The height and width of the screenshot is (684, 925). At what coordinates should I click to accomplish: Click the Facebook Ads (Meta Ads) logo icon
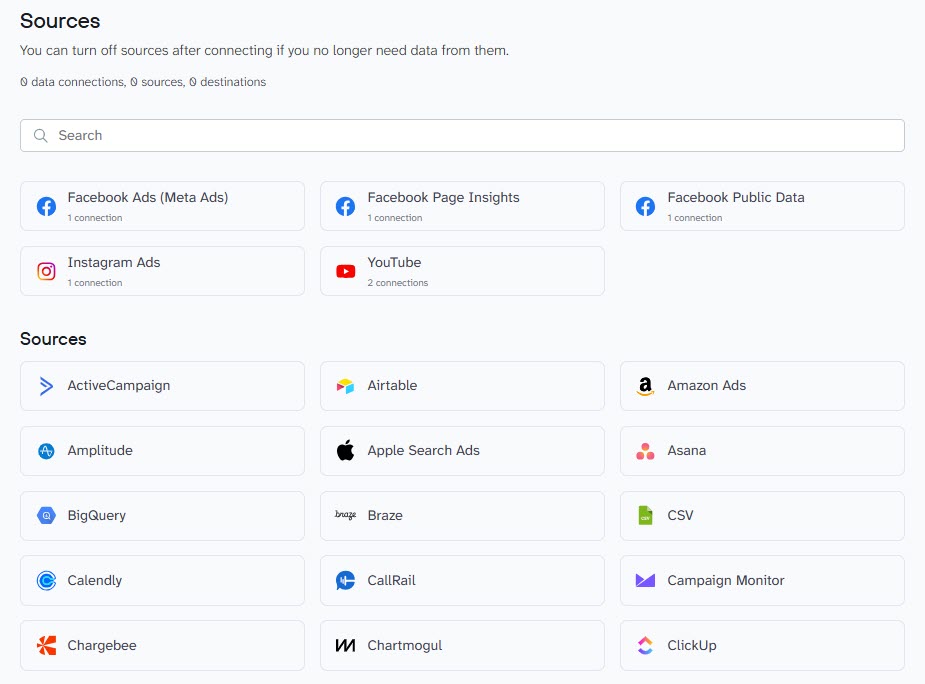[x=46, y=206]
